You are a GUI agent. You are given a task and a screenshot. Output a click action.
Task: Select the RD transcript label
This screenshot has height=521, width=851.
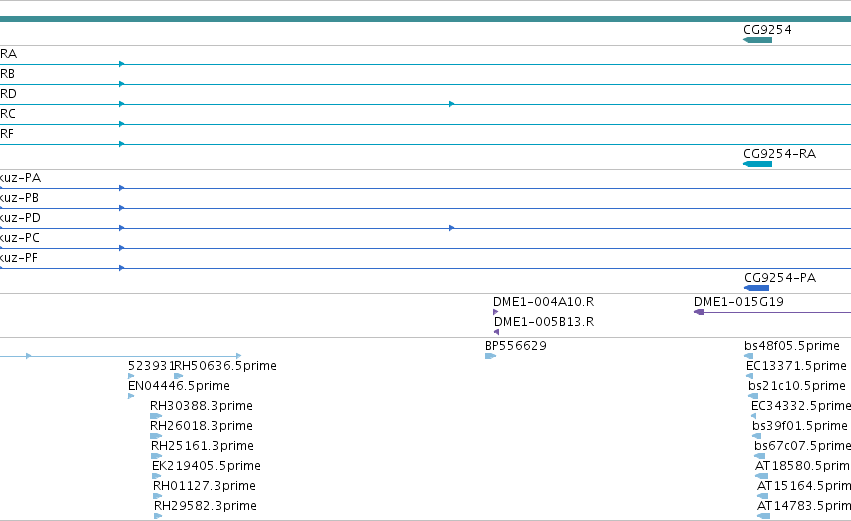[9, 94]
